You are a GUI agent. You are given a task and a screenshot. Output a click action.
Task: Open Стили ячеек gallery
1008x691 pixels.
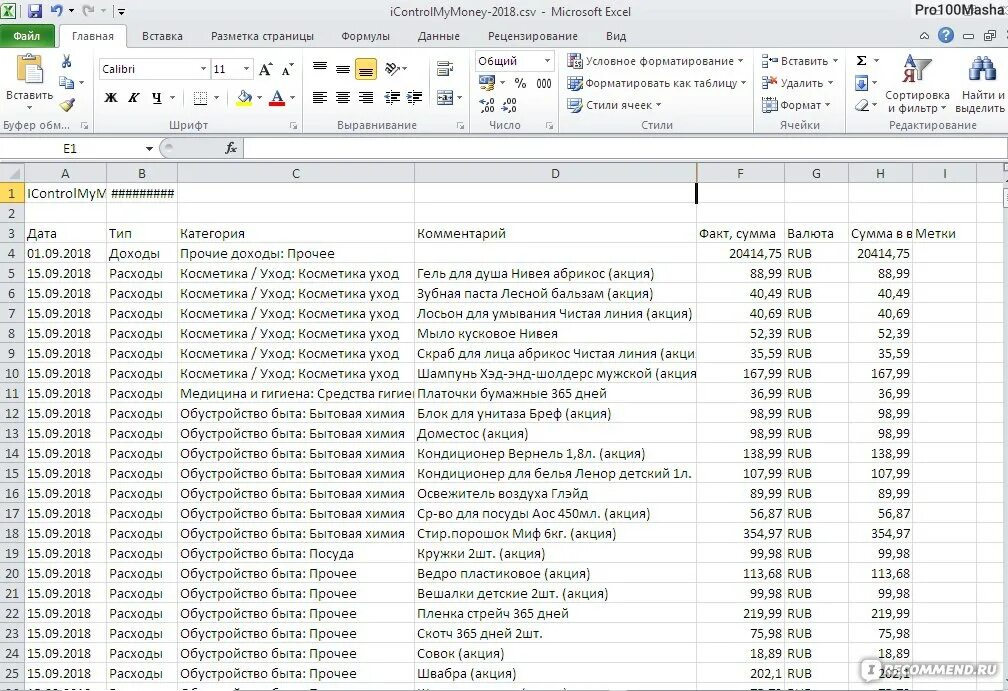coord(613,105)
